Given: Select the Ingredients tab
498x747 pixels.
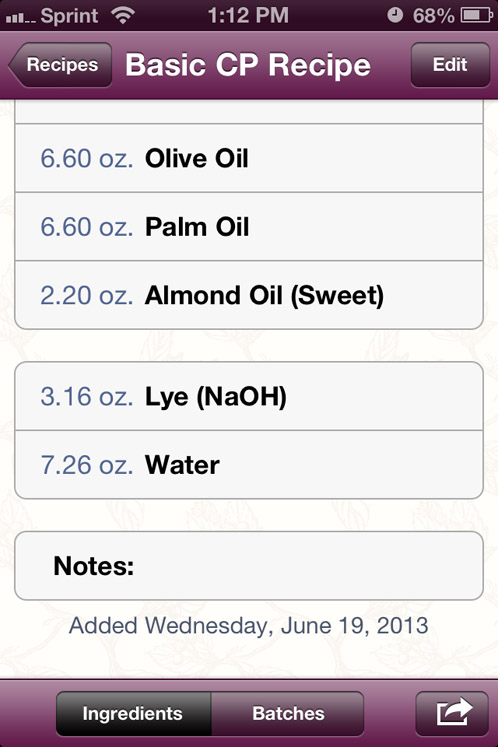Looking at the screenshot, I should tap(133, 713).
